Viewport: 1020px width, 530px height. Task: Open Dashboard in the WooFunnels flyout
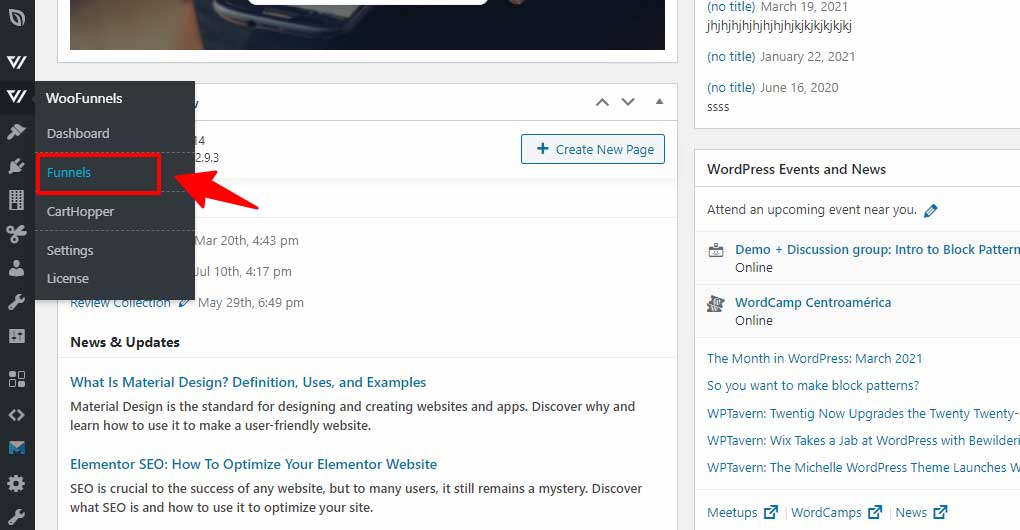point(78,133)
